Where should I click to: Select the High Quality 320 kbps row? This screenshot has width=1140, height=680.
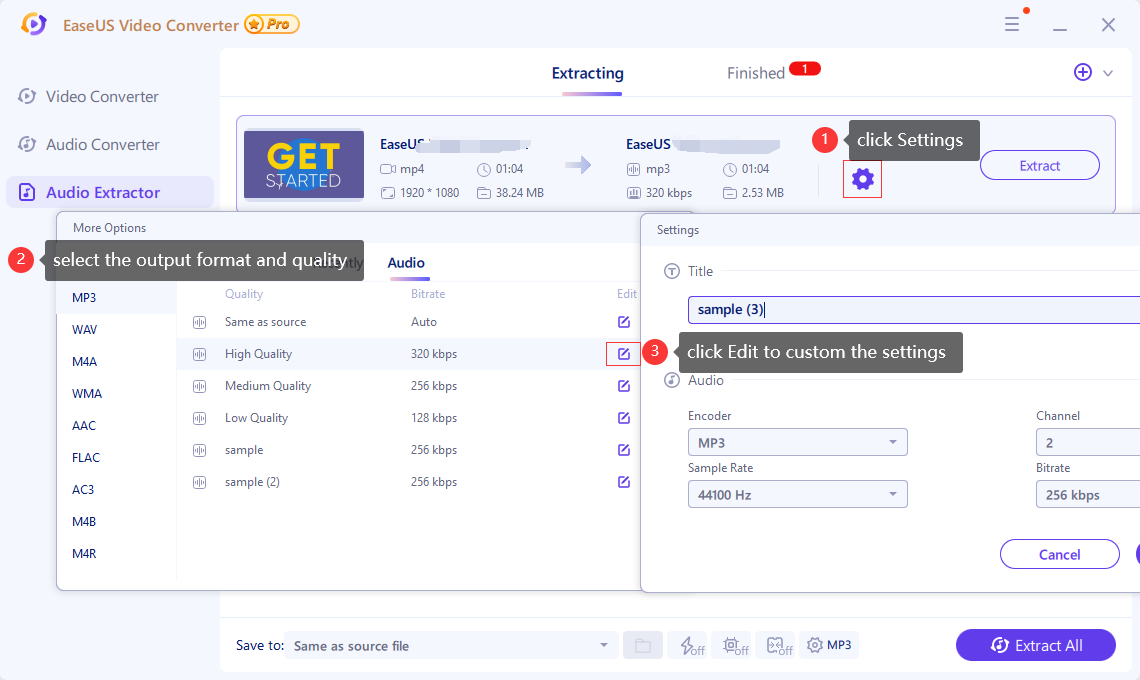408,354
